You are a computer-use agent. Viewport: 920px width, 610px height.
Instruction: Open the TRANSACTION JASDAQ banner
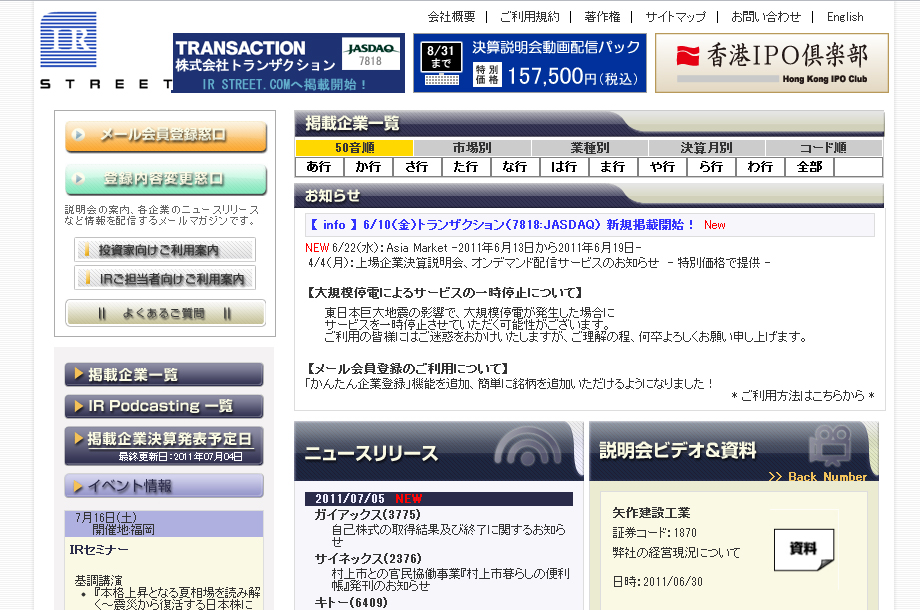pyautogui.click(x=288, y=62)
